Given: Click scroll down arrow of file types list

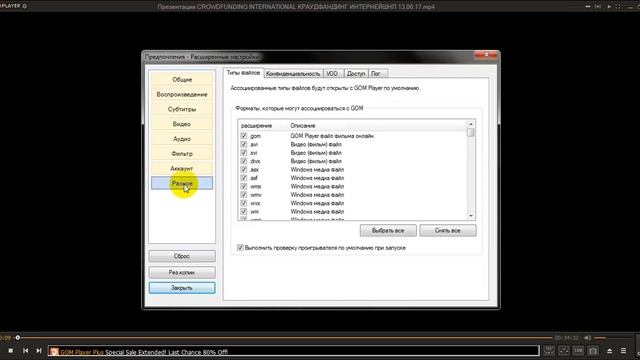Looking at the screenshot, I should click(x=471, y=216).
